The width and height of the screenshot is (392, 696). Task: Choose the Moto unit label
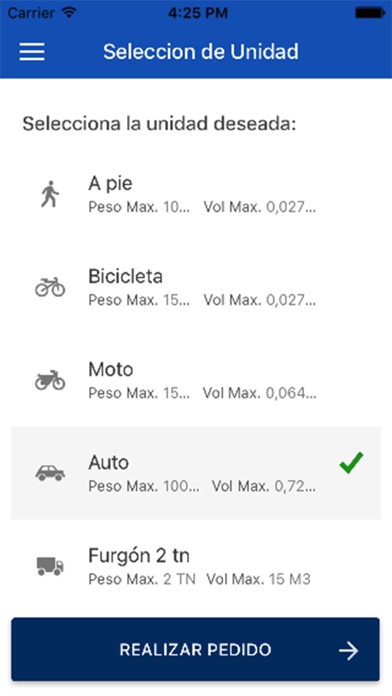pos(111,369)
